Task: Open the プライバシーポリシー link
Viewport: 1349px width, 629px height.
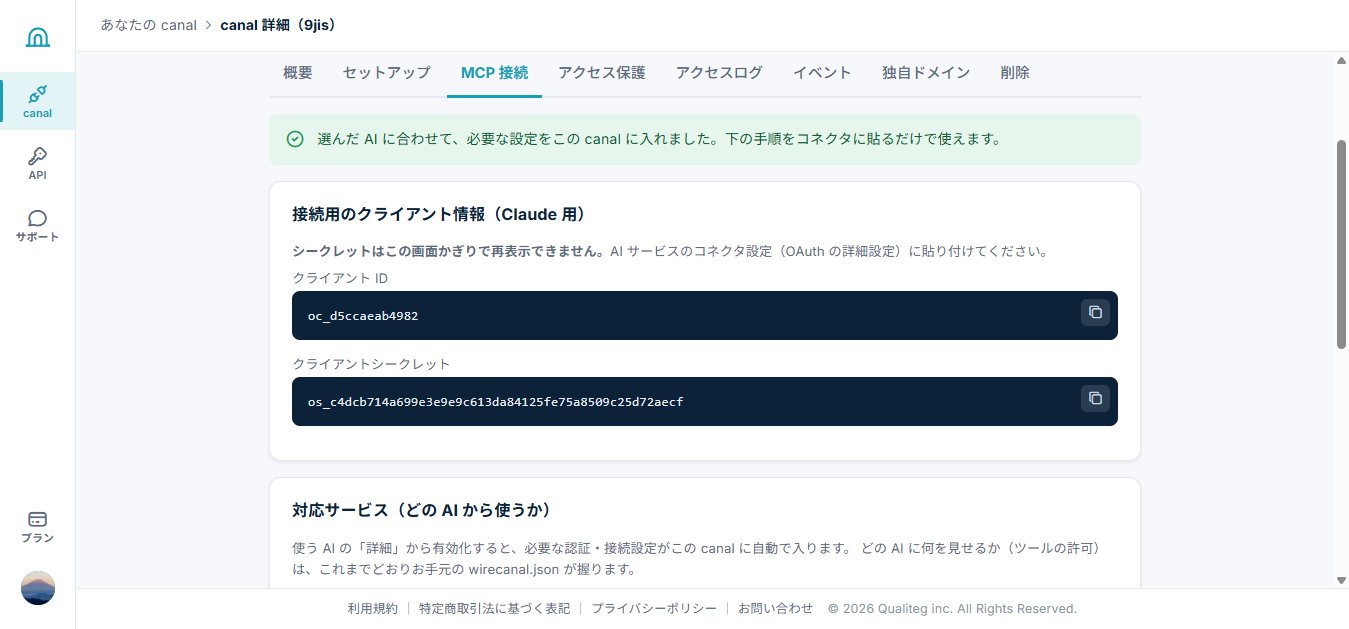Action: coord(654,608)
